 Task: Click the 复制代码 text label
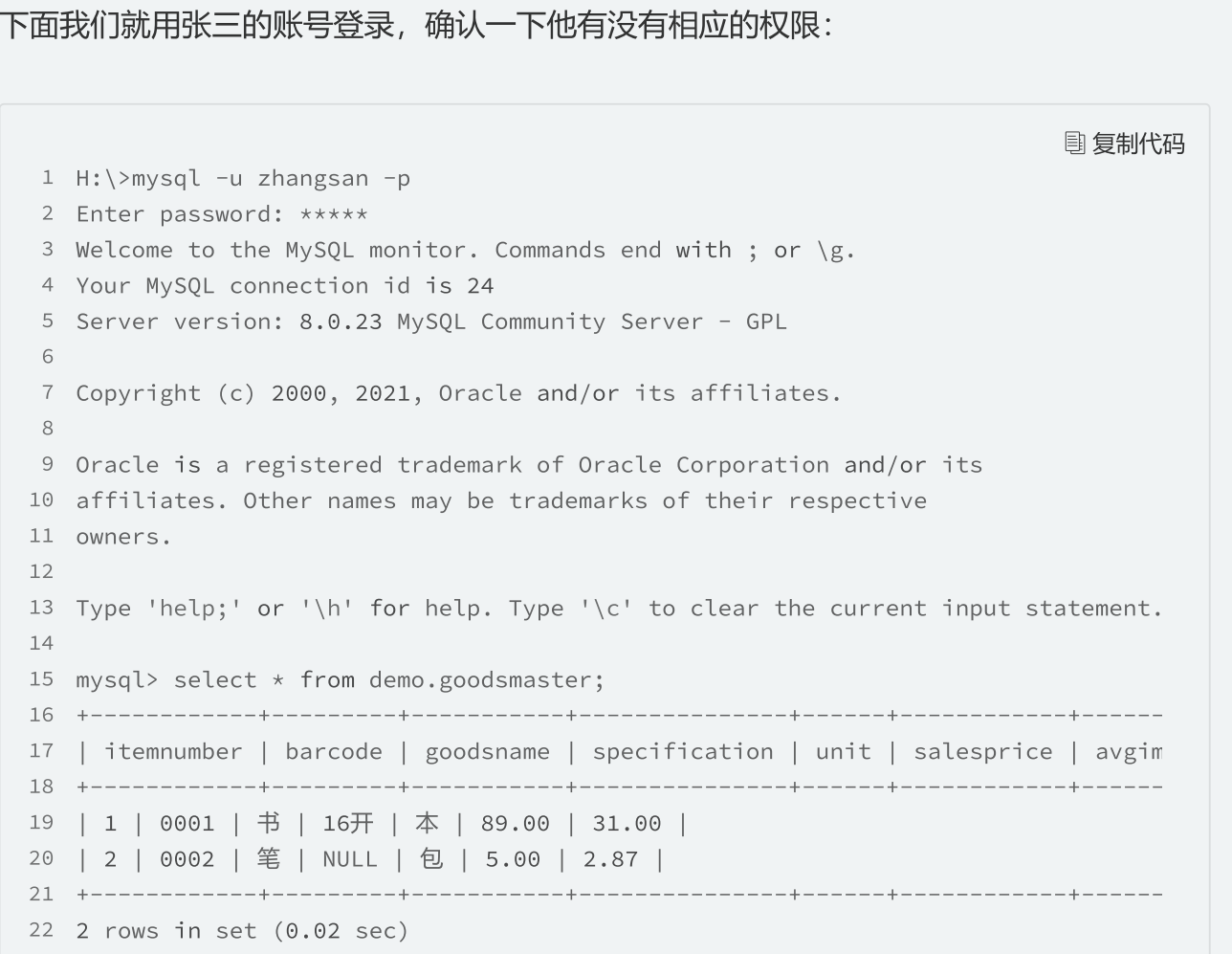tap(1138, 144)
